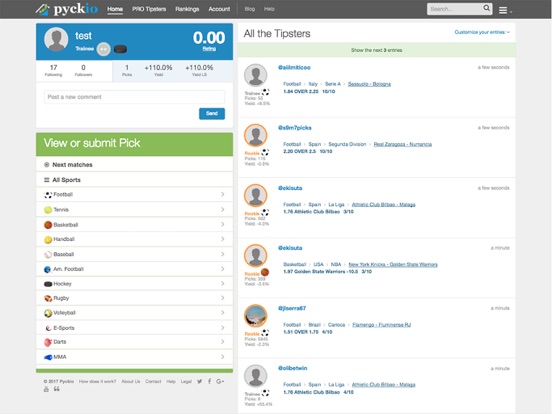Click the grey badge next to Trainee

click(104, 49)
